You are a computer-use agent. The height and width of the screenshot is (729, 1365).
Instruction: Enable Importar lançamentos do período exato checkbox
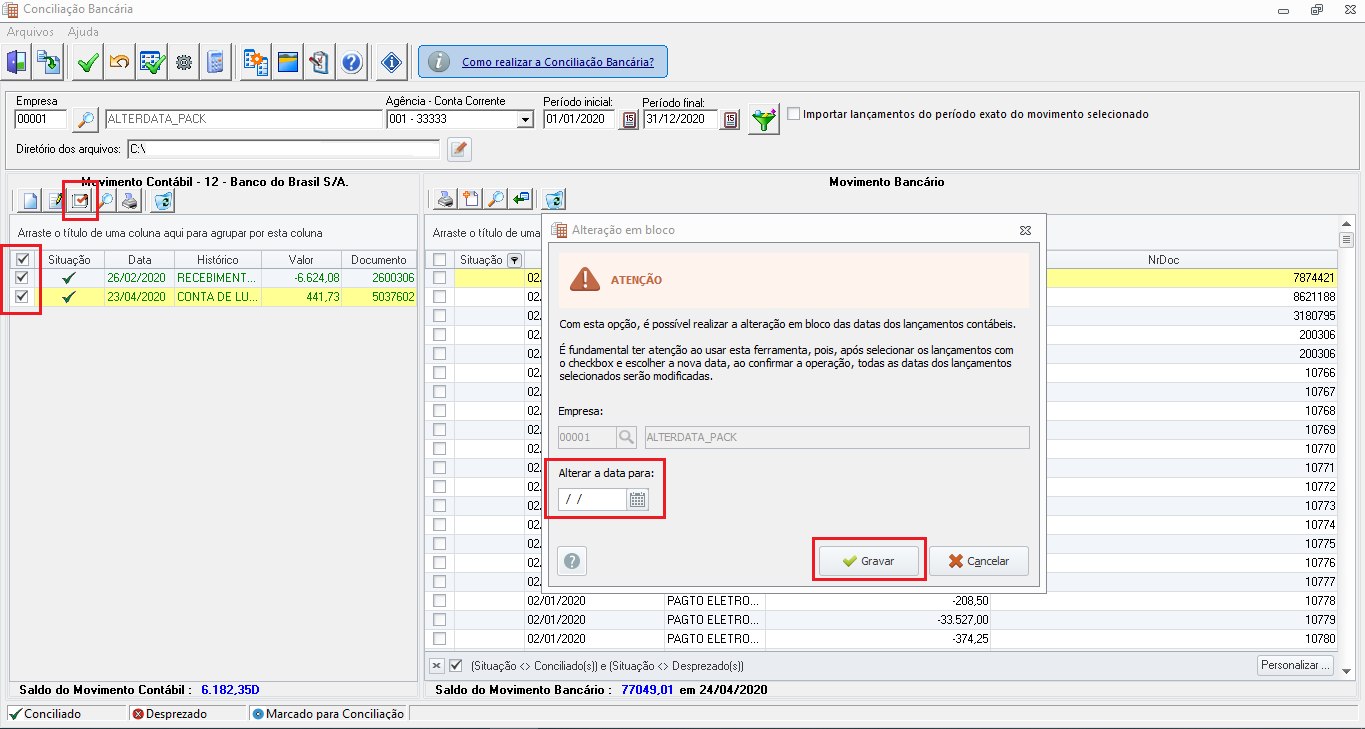click(x=794, y=114)
